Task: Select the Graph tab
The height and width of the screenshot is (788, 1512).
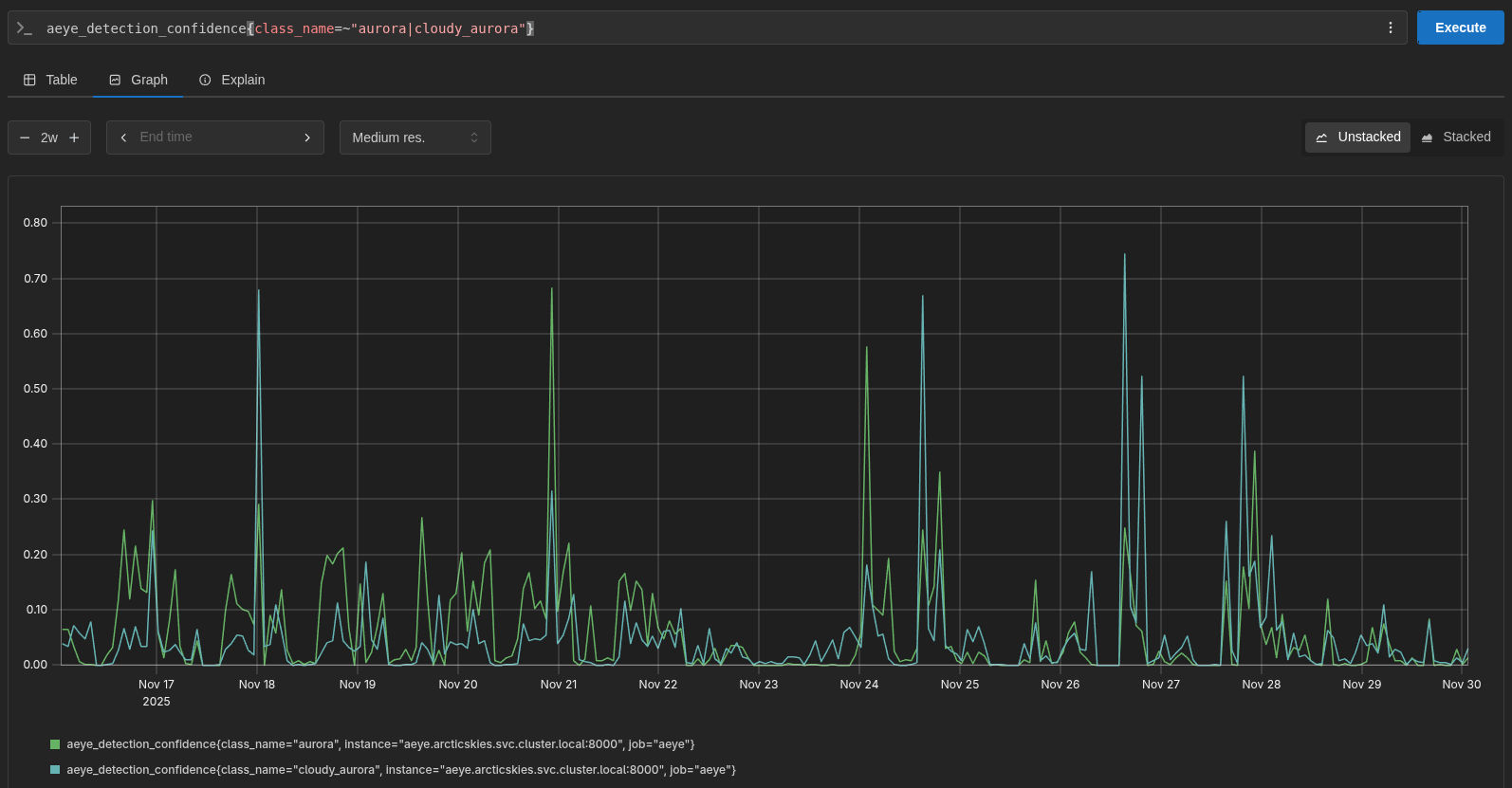Action: click(138, 80)
